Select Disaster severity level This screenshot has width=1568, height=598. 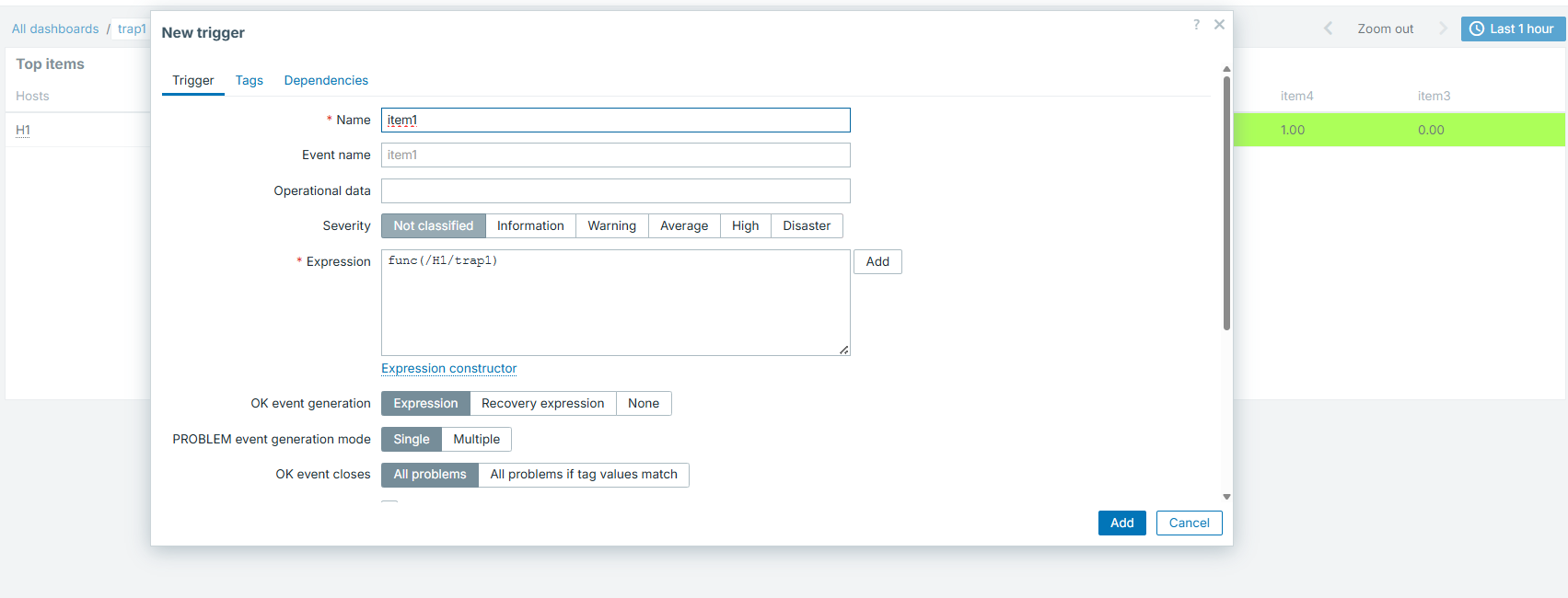(806, 226)
